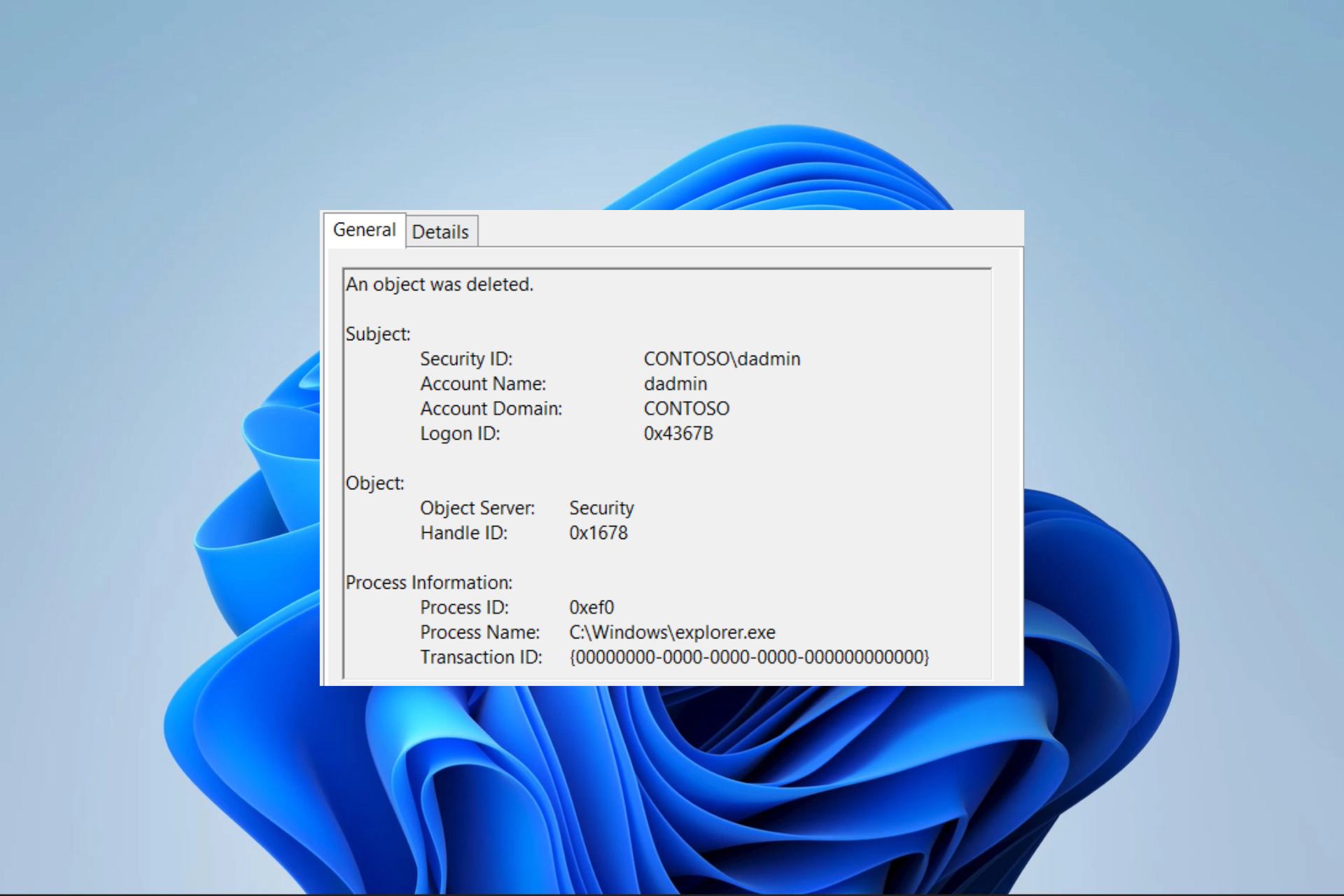This screenshot has height=896, width=1344.
Task: Select the domain value 'CONTOSO'
Action: [x=687, y=409]
